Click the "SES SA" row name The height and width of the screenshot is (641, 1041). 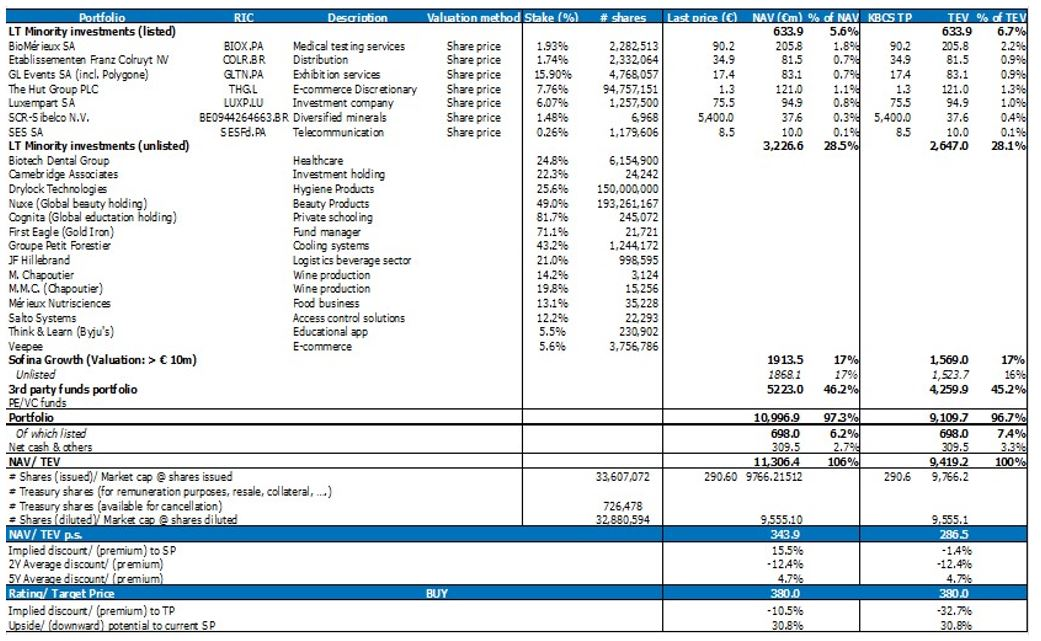[x=25, y=132]
